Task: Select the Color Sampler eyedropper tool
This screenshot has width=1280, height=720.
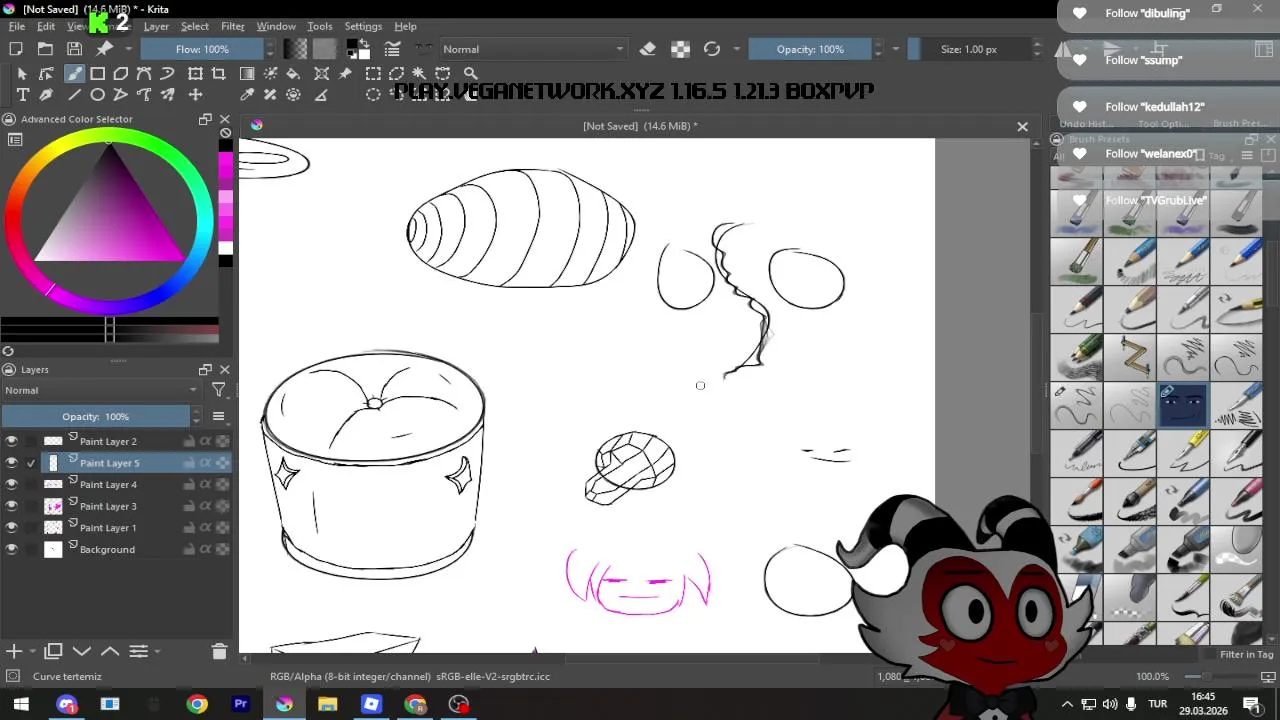Action: coord(247,95)
